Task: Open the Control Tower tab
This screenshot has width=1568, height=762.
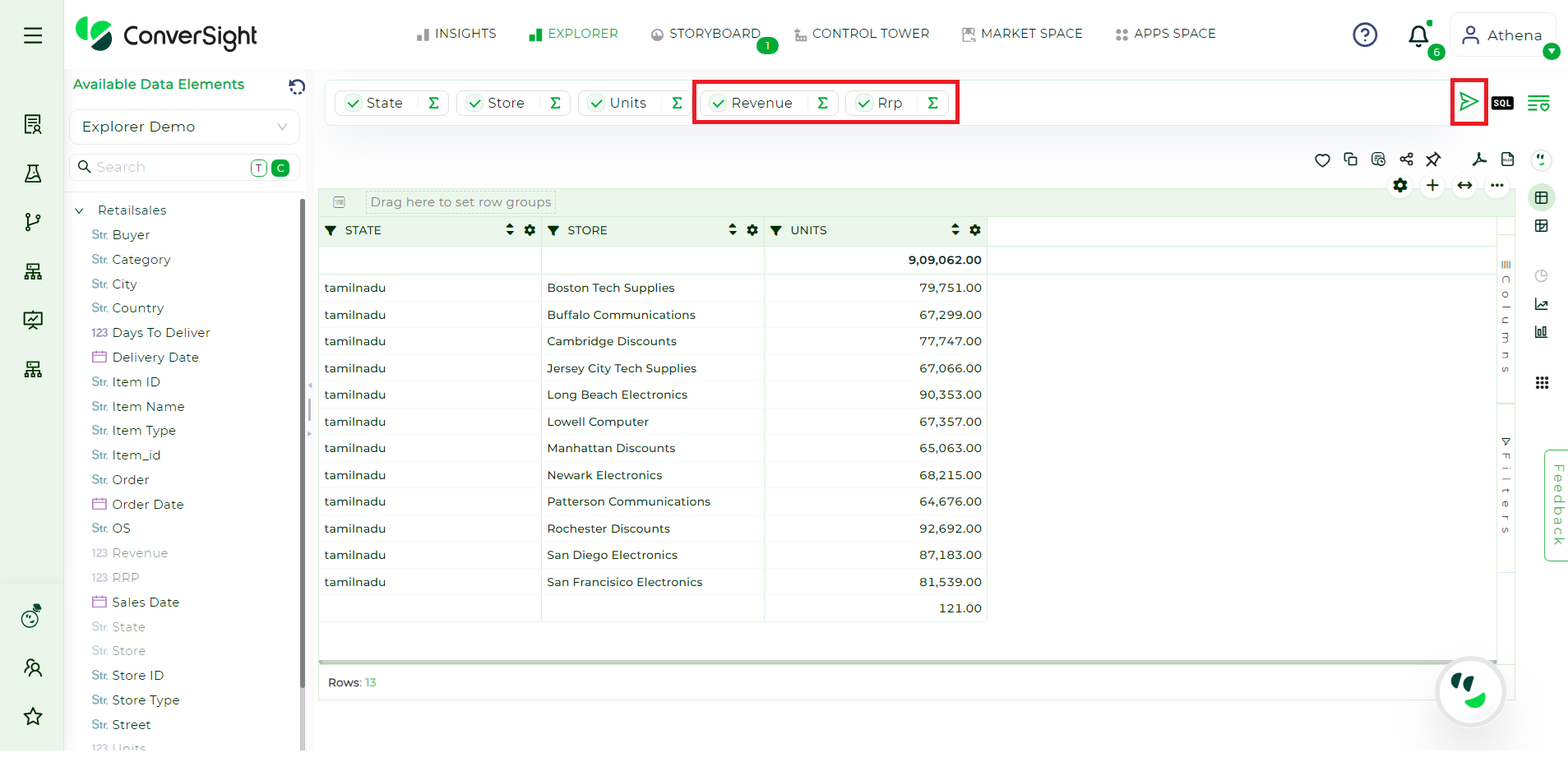Action: point(862,34)
